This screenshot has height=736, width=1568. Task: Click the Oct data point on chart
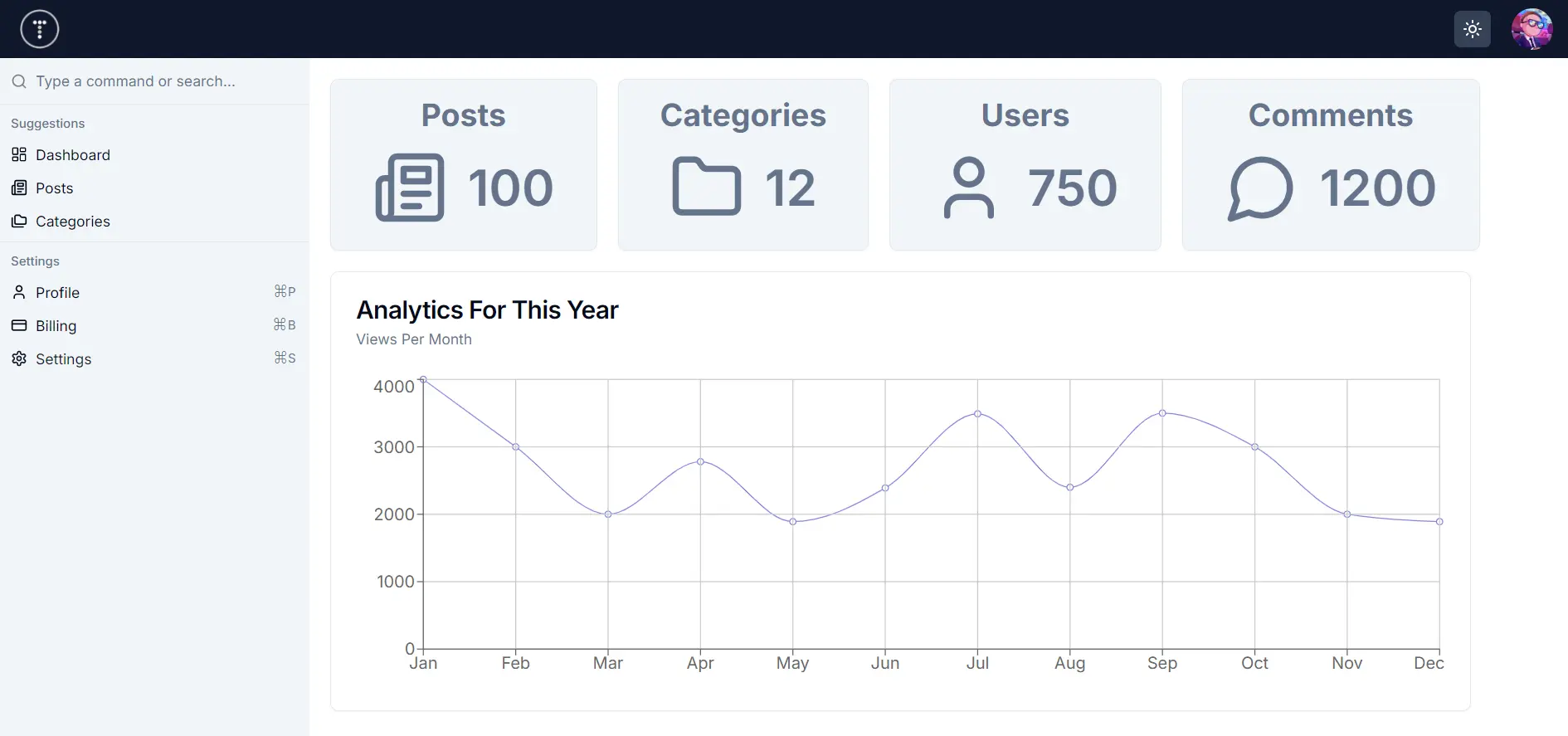pyautogui.click(x=1255, y=447)
